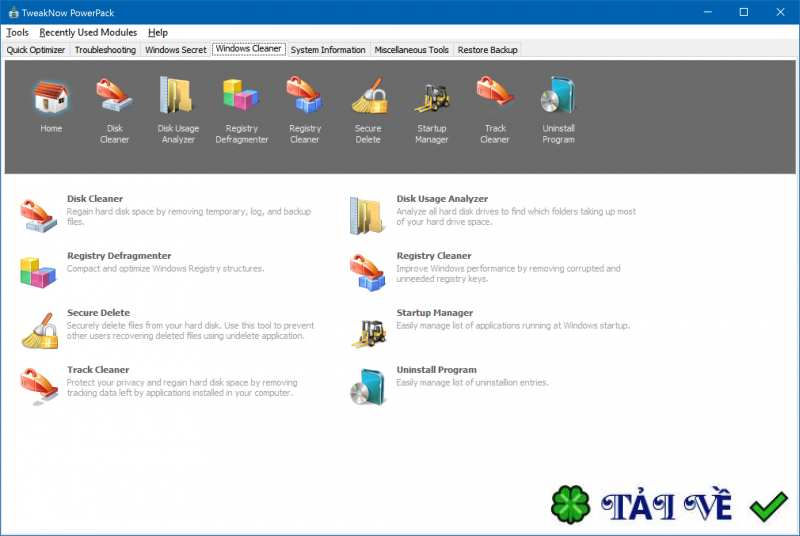Click the Uninstall Program heading link
This screenshot has width=800, height=536.
(x=437, y=370)
